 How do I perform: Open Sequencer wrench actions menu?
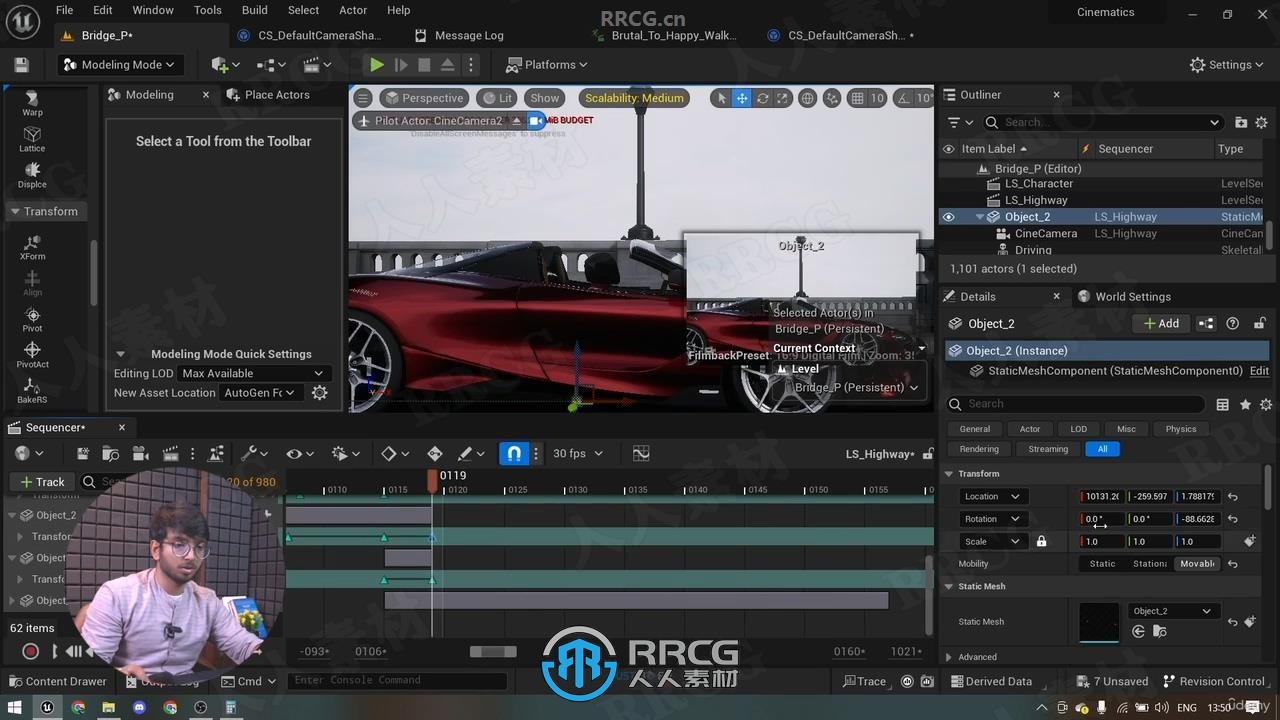click(254, 454)
